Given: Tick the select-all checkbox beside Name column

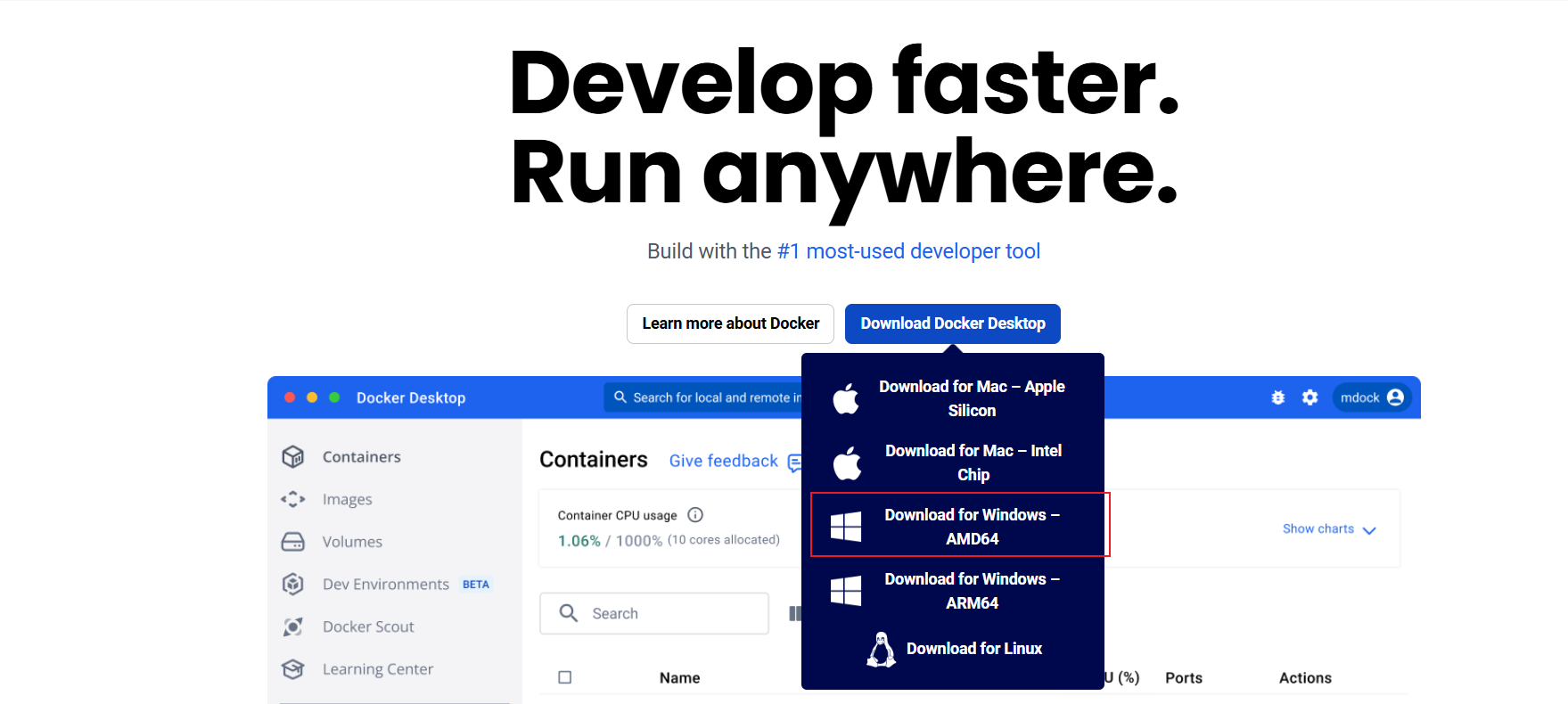Looking at the screenshot, I should [565, 677].
